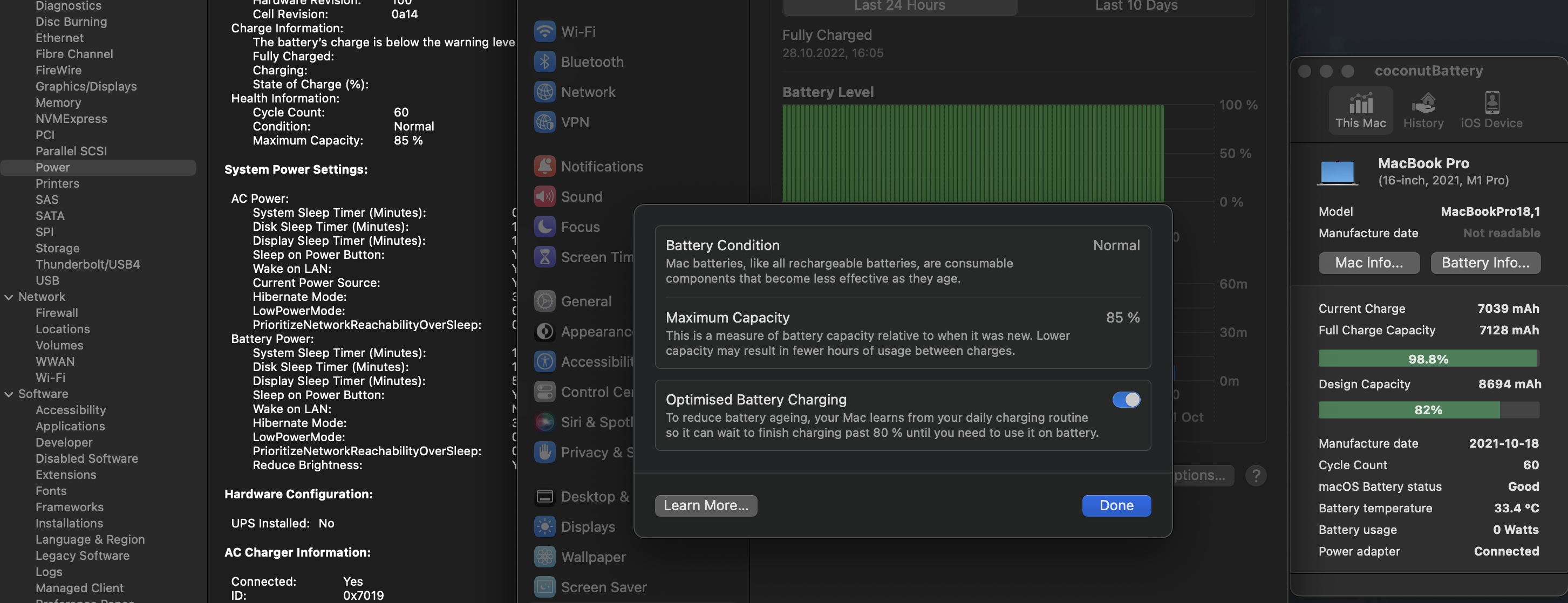Click the Wallpaper icon in sidebar
The image size is (1568, 603).
(544, 556)
